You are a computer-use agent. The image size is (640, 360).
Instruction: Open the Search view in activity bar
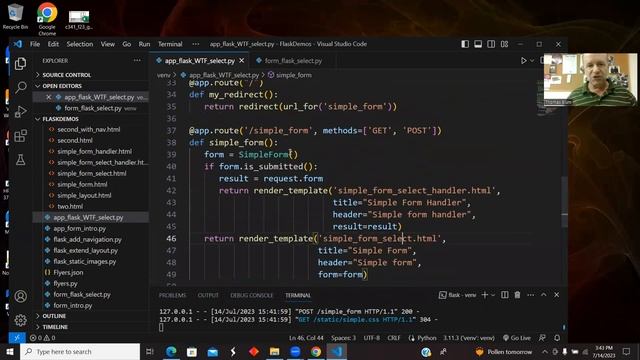[x=20, y=87]
